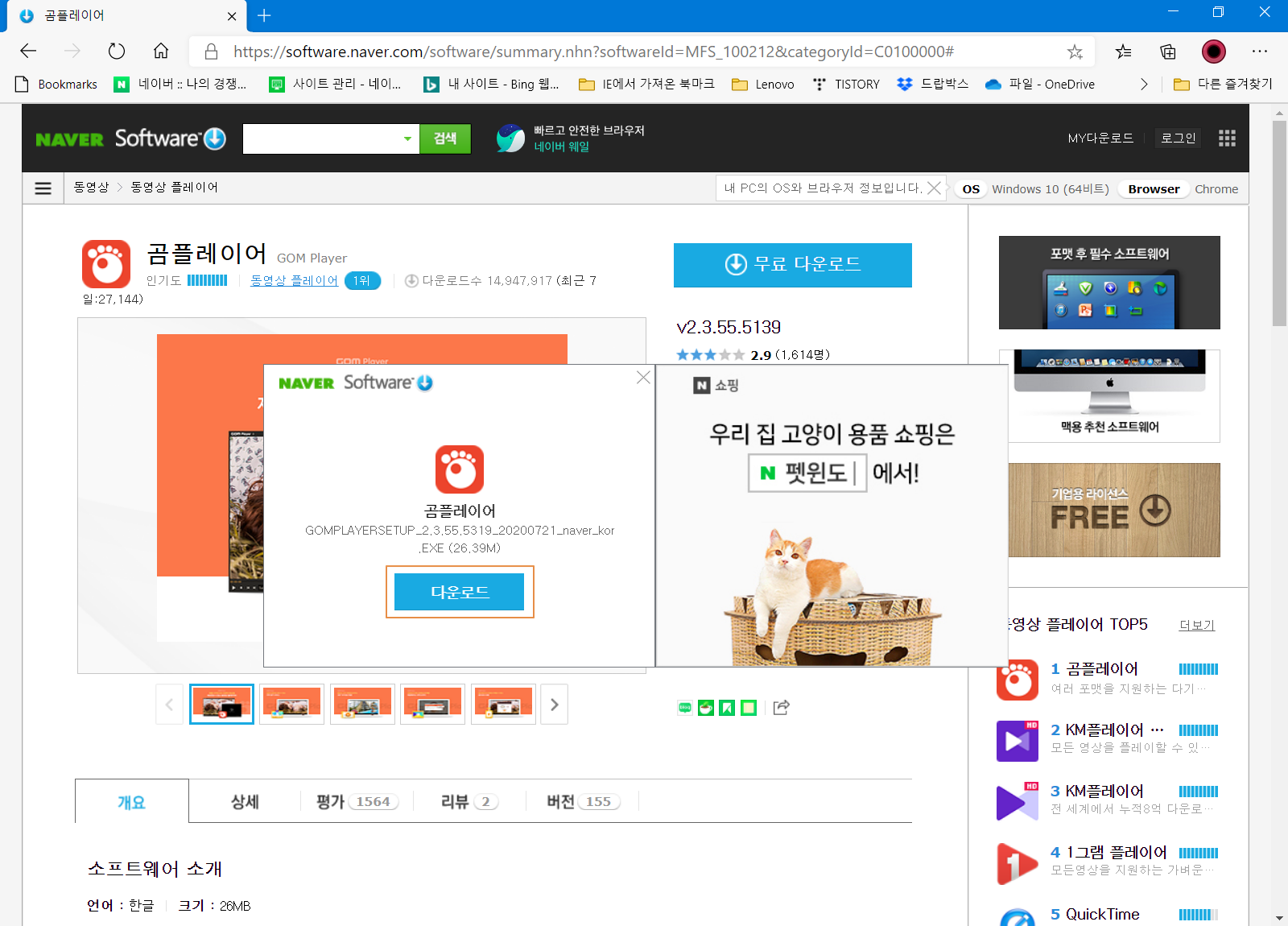Image resolution: width=1288 pixels, height=926 pixels.
Task: Share via the Naver blog icon
Action: coord(685,708)
